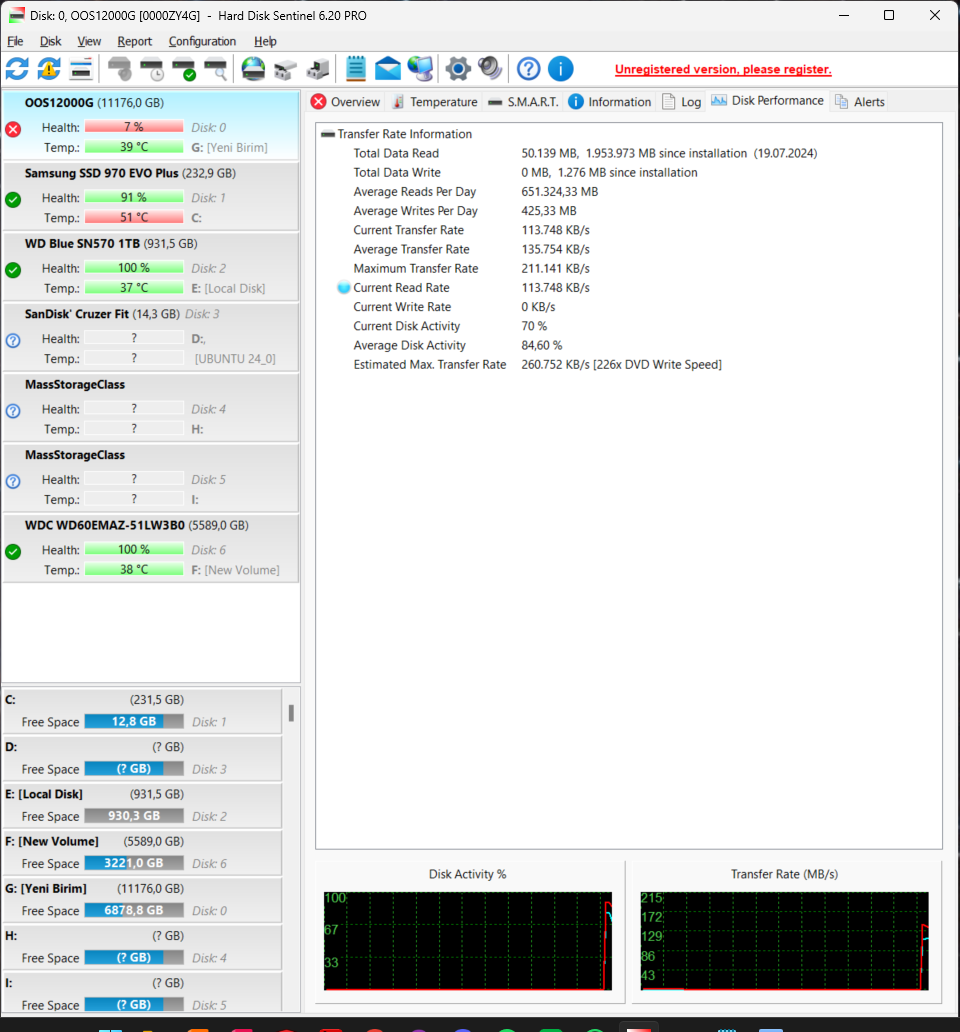Select the Maximum Transfer Rate row

(x=471, y=269)
